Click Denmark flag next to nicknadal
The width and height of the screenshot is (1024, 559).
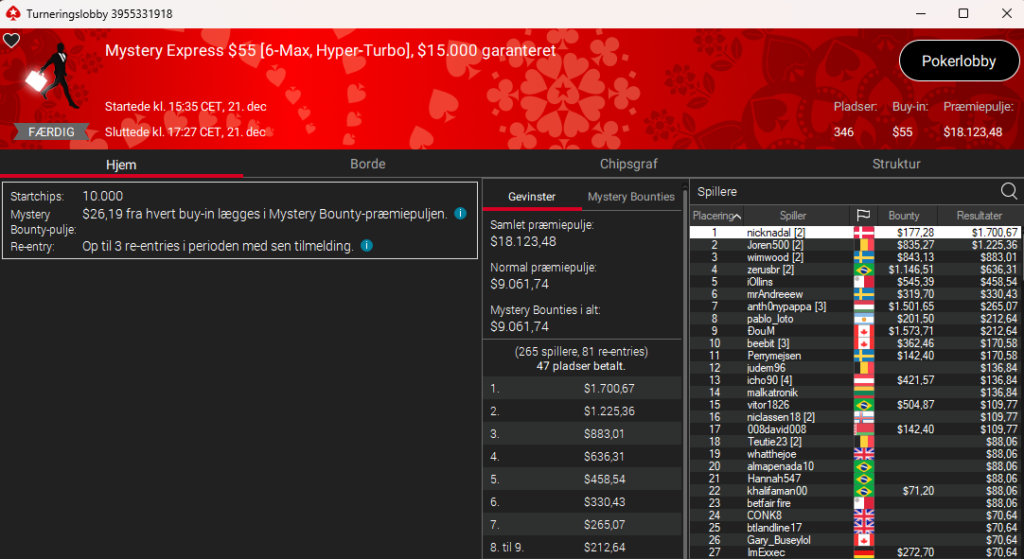coord(862,232)
